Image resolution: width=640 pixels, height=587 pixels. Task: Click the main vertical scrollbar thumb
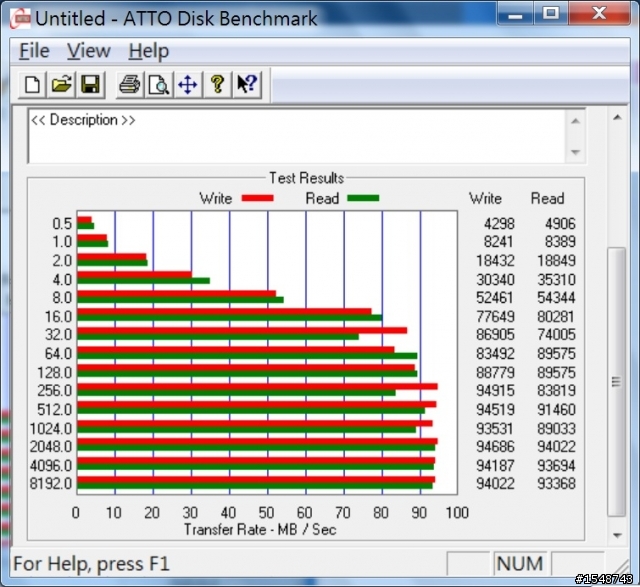coord(617,382)
